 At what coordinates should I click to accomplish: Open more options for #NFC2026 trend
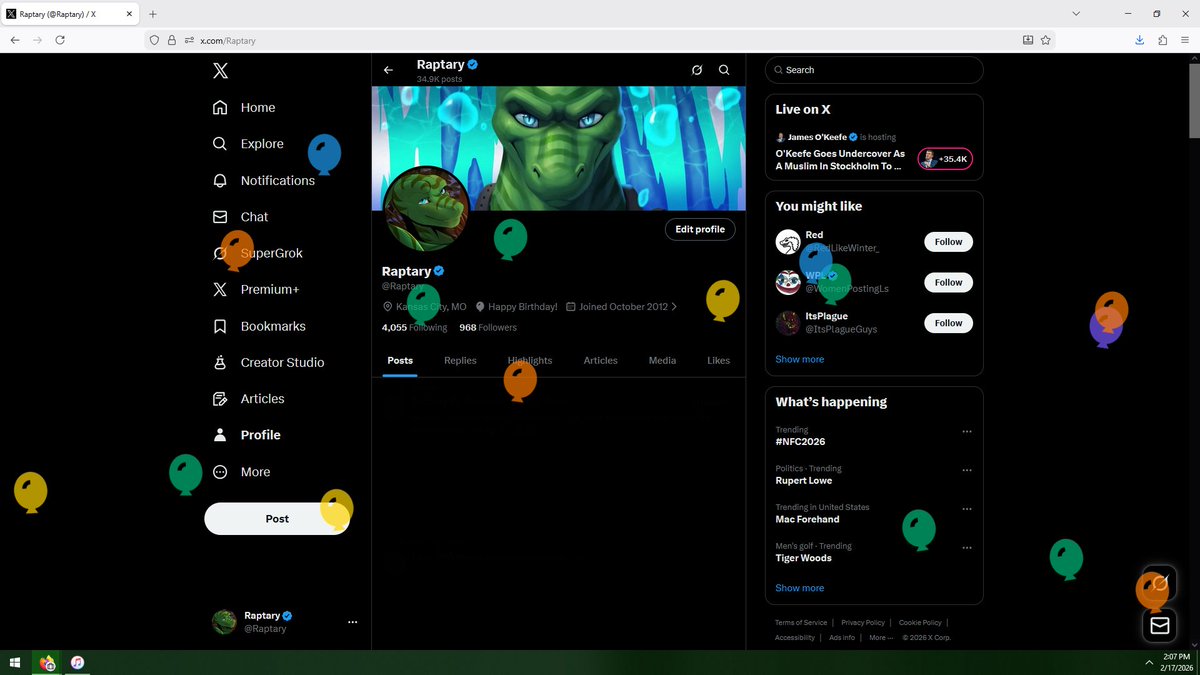pyautogui.click(x=967, y=431)
